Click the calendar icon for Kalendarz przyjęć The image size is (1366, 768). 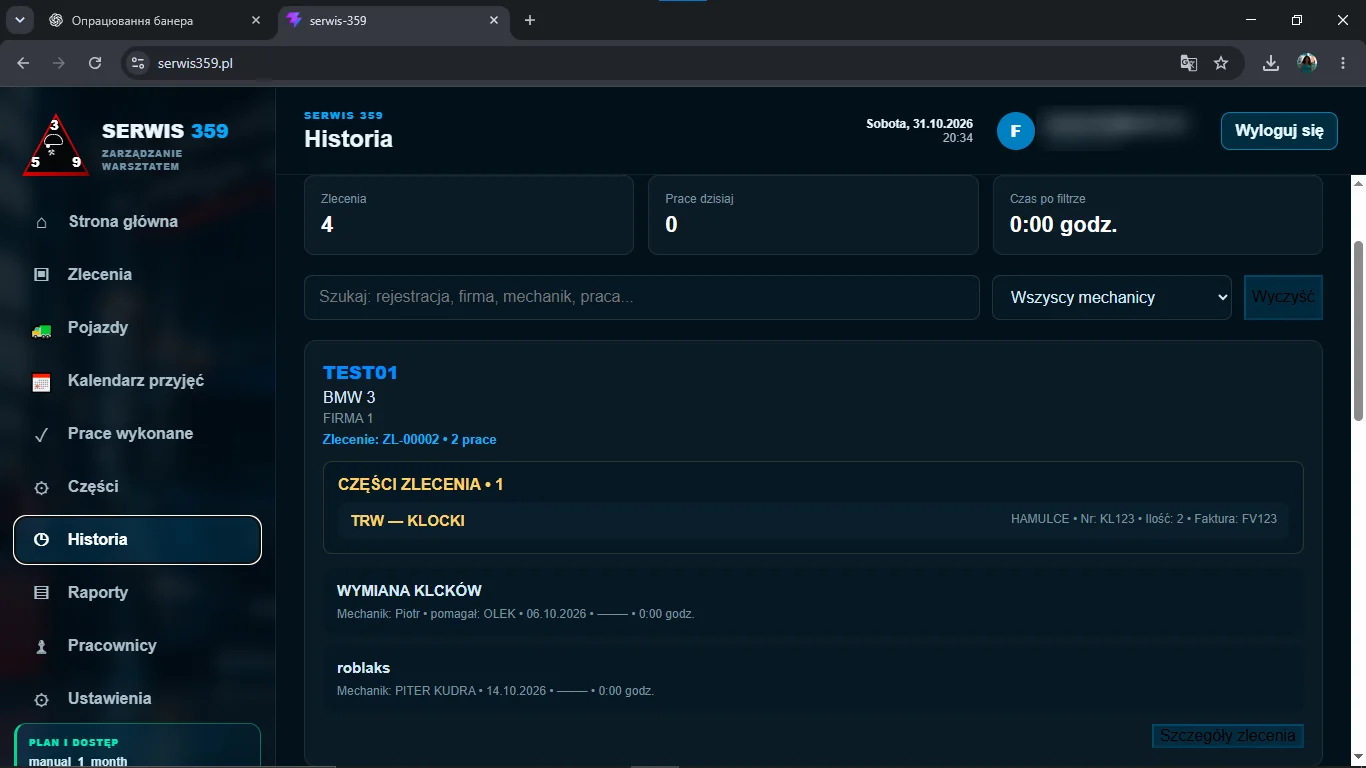click(41, 381)
